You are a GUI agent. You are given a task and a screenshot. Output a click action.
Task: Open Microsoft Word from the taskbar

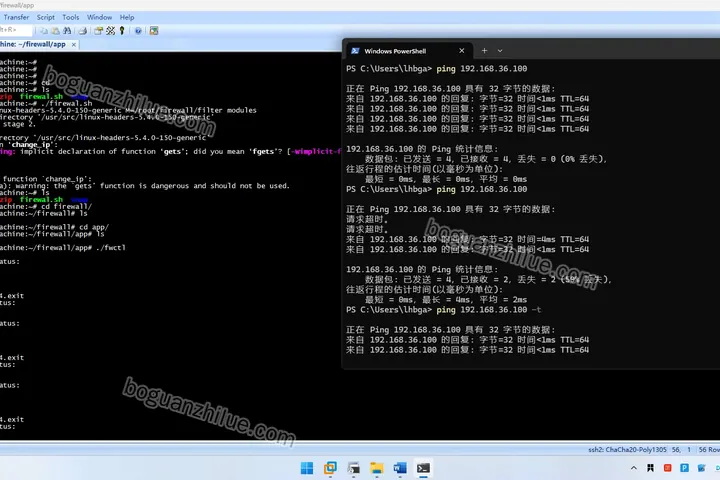pyautogui.click(x=400, y=468)
